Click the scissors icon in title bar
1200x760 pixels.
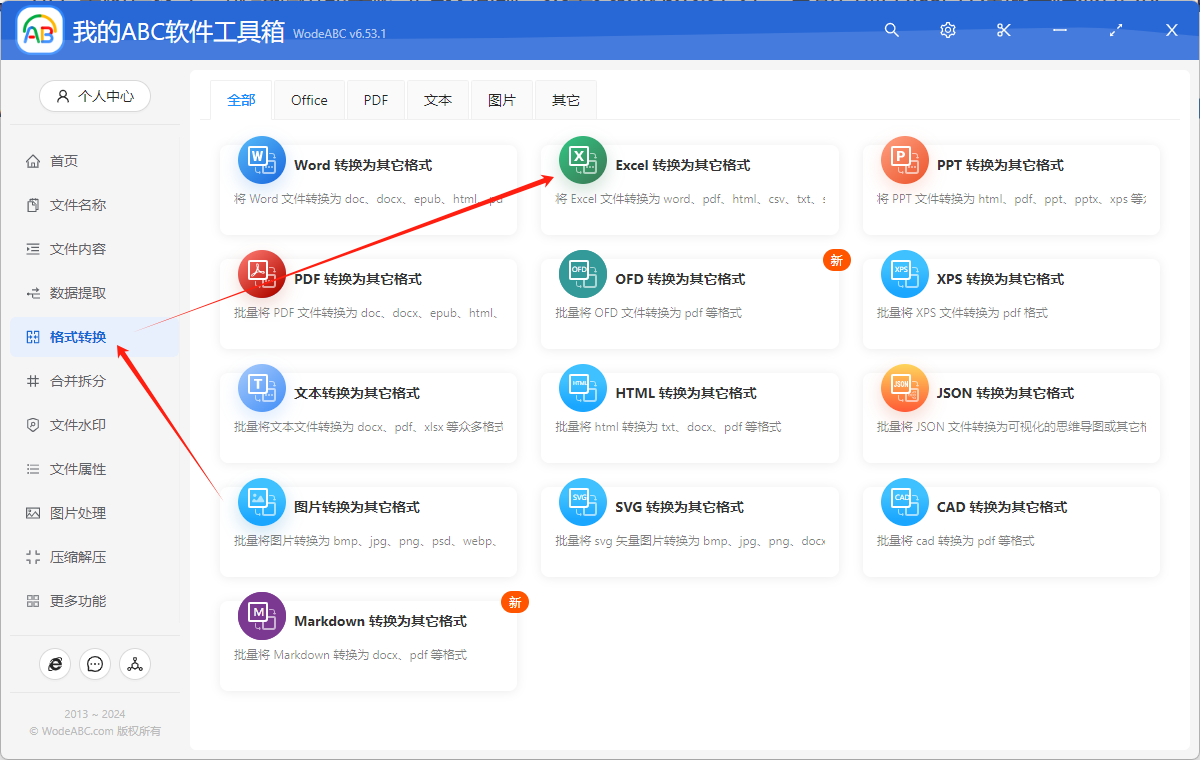pos(1004,31)
